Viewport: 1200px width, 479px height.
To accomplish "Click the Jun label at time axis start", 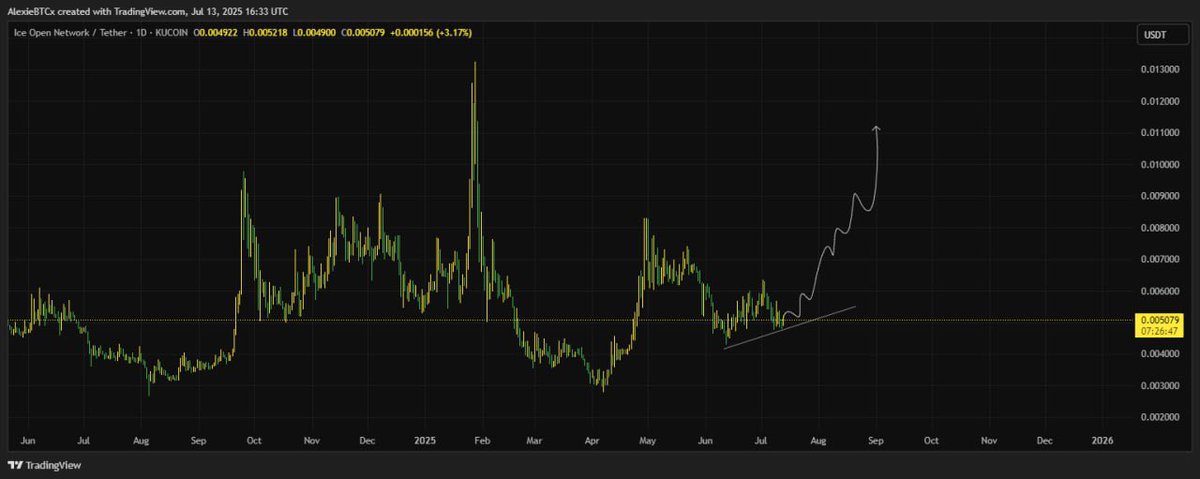I will point(27,440).
